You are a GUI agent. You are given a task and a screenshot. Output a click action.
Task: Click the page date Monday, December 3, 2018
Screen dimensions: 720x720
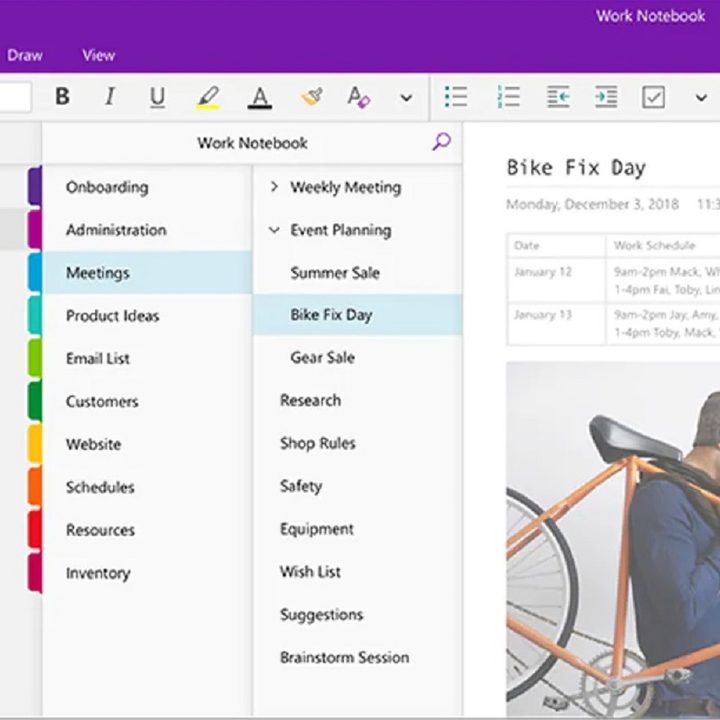[x=592, y=204]
